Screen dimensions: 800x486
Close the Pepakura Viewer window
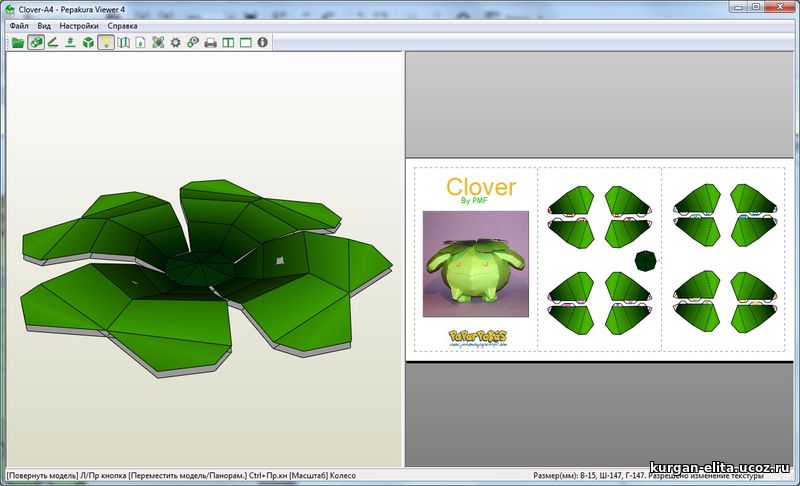(781, 7)
